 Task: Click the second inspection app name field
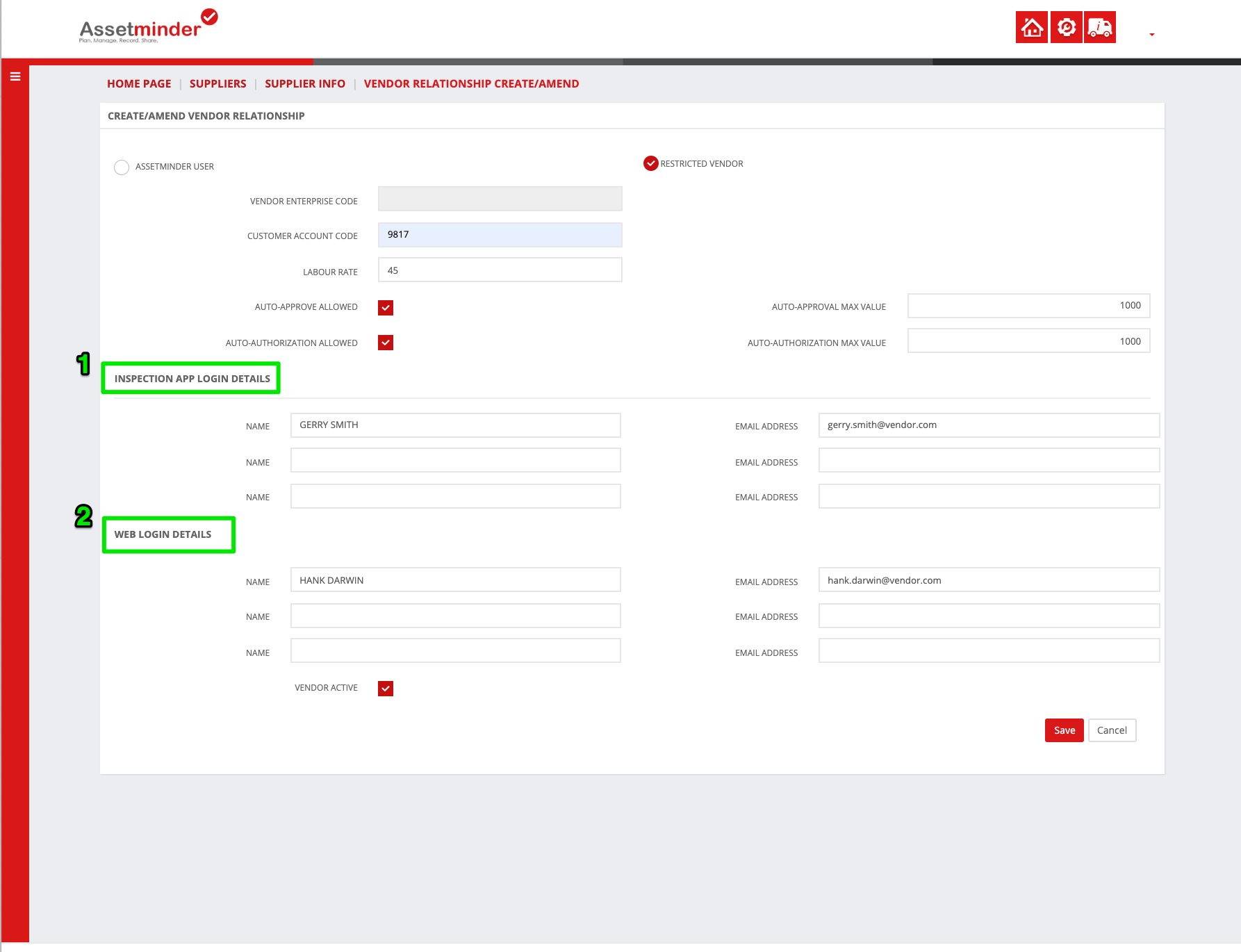click(x=456, y=460)
